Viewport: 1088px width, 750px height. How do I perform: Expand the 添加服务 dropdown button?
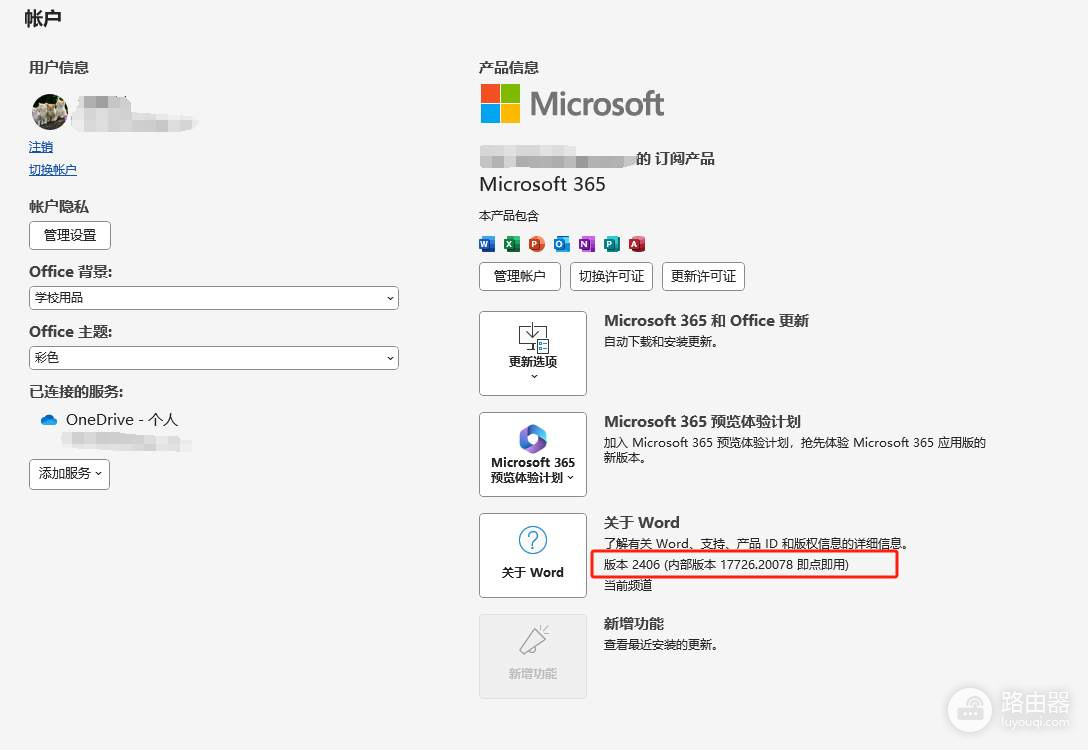(x=69, y=474)
